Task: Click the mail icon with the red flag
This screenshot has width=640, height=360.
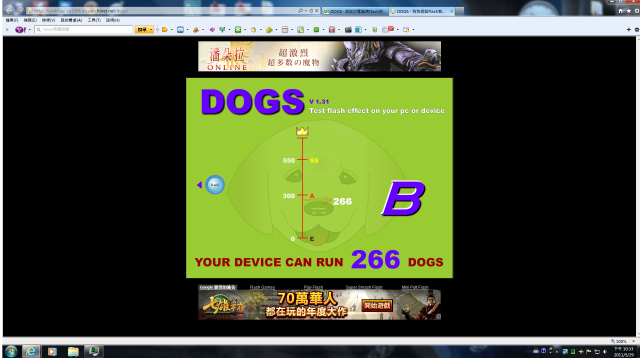Action: [x=388, y=29]
